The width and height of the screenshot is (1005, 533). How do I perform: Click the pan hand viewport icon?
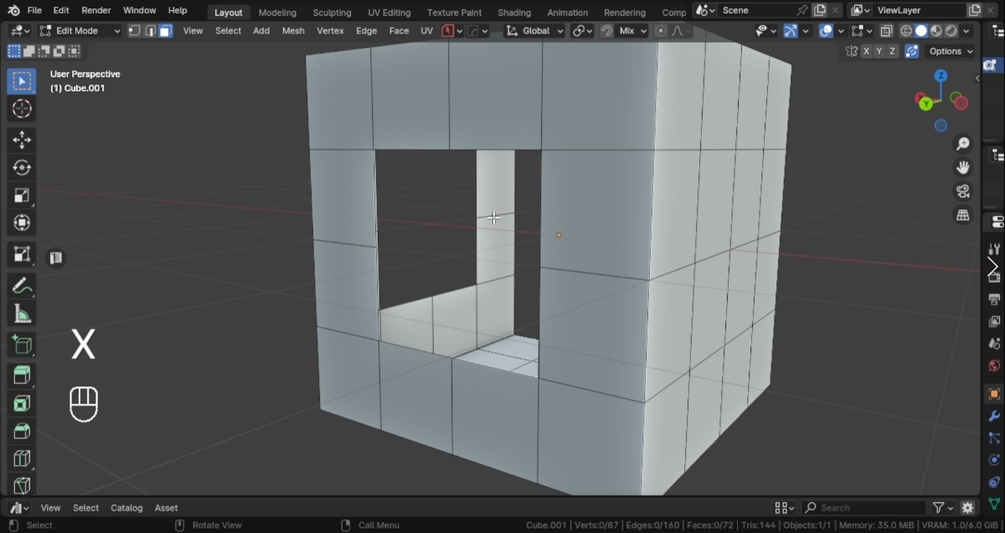963,167
